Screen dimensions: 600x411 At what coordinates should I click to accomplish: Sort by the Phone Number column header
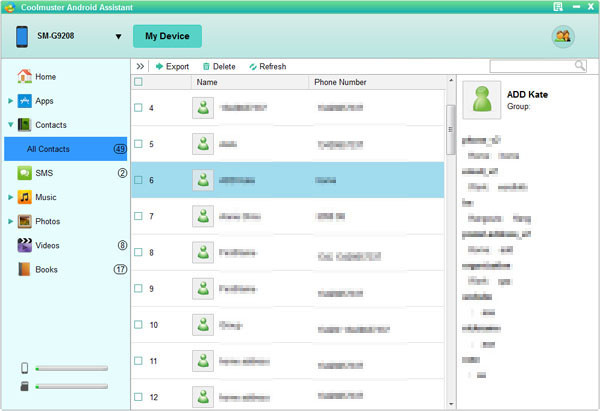click(377, 82)
